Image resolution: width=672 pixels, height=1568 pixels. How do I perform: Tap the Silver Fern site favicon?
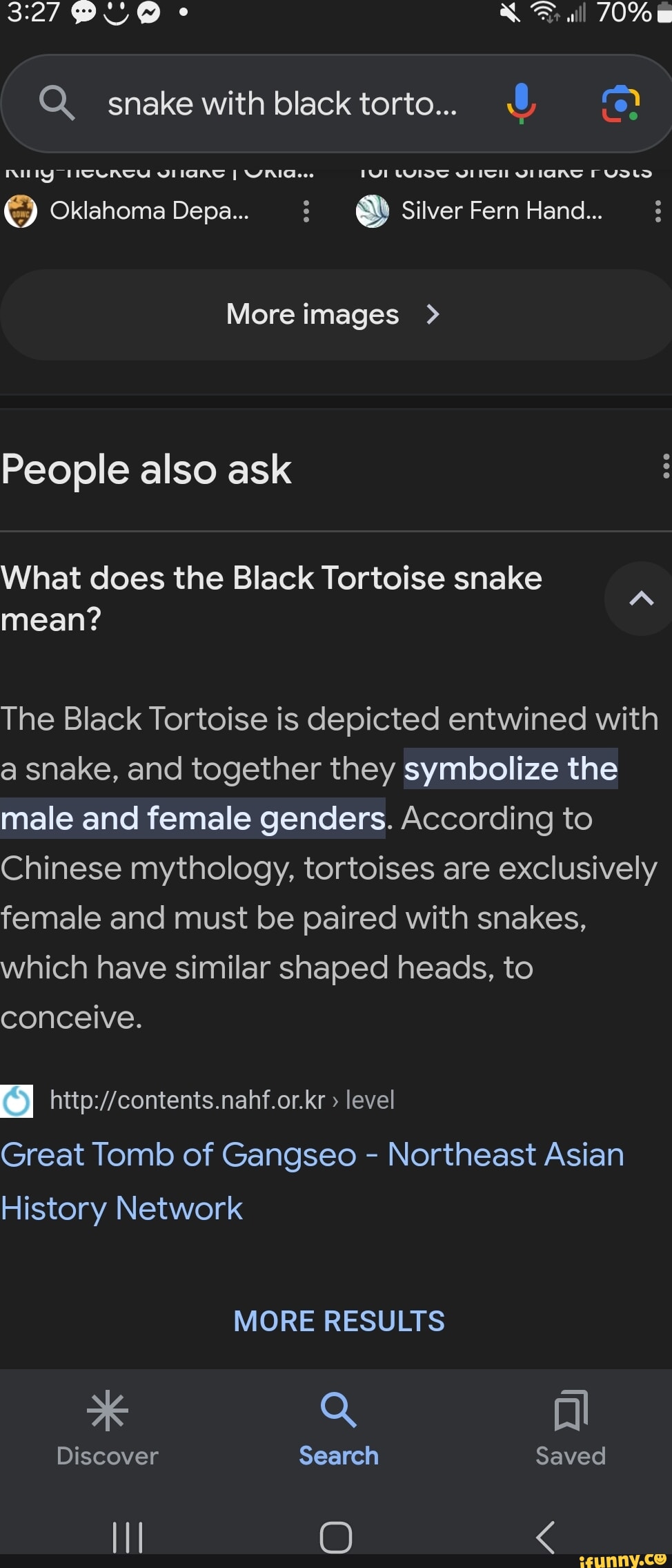[x=373, y=211]
